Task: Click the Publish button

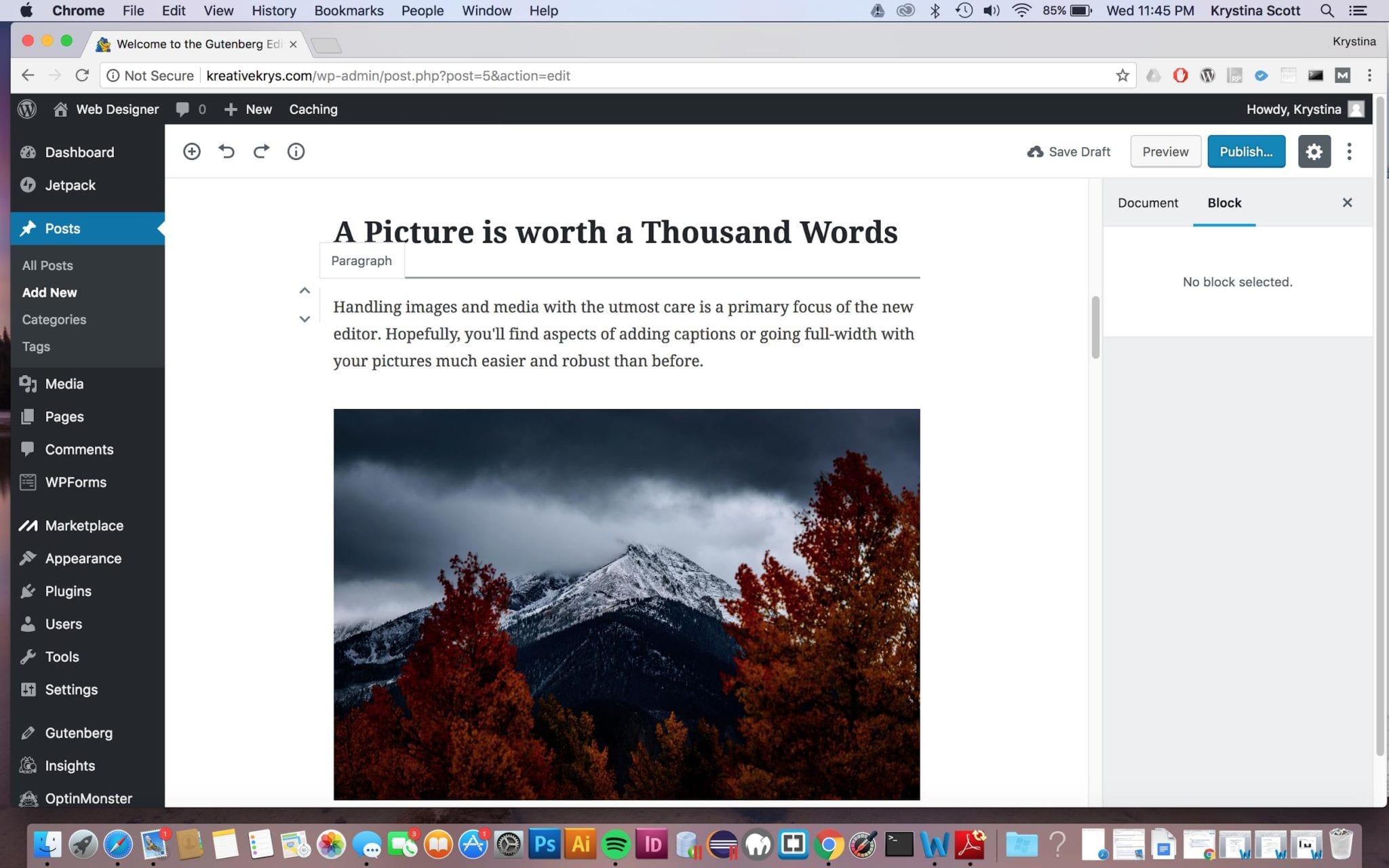Action: tap(1246, 151)
